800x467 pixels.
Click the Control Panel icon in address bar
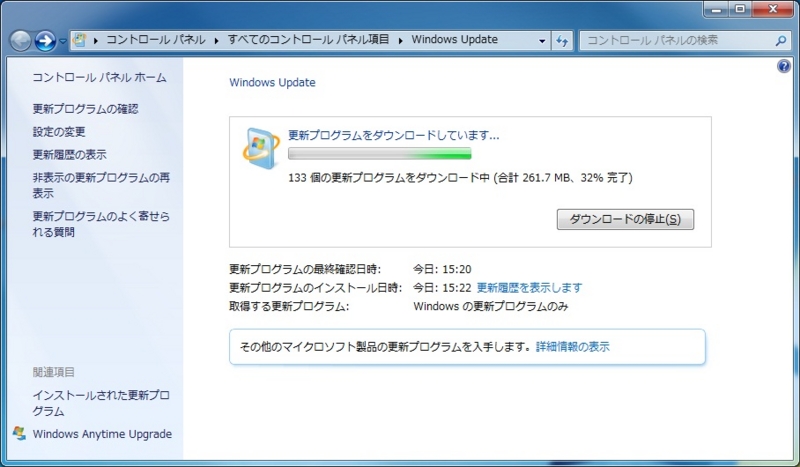80,40
